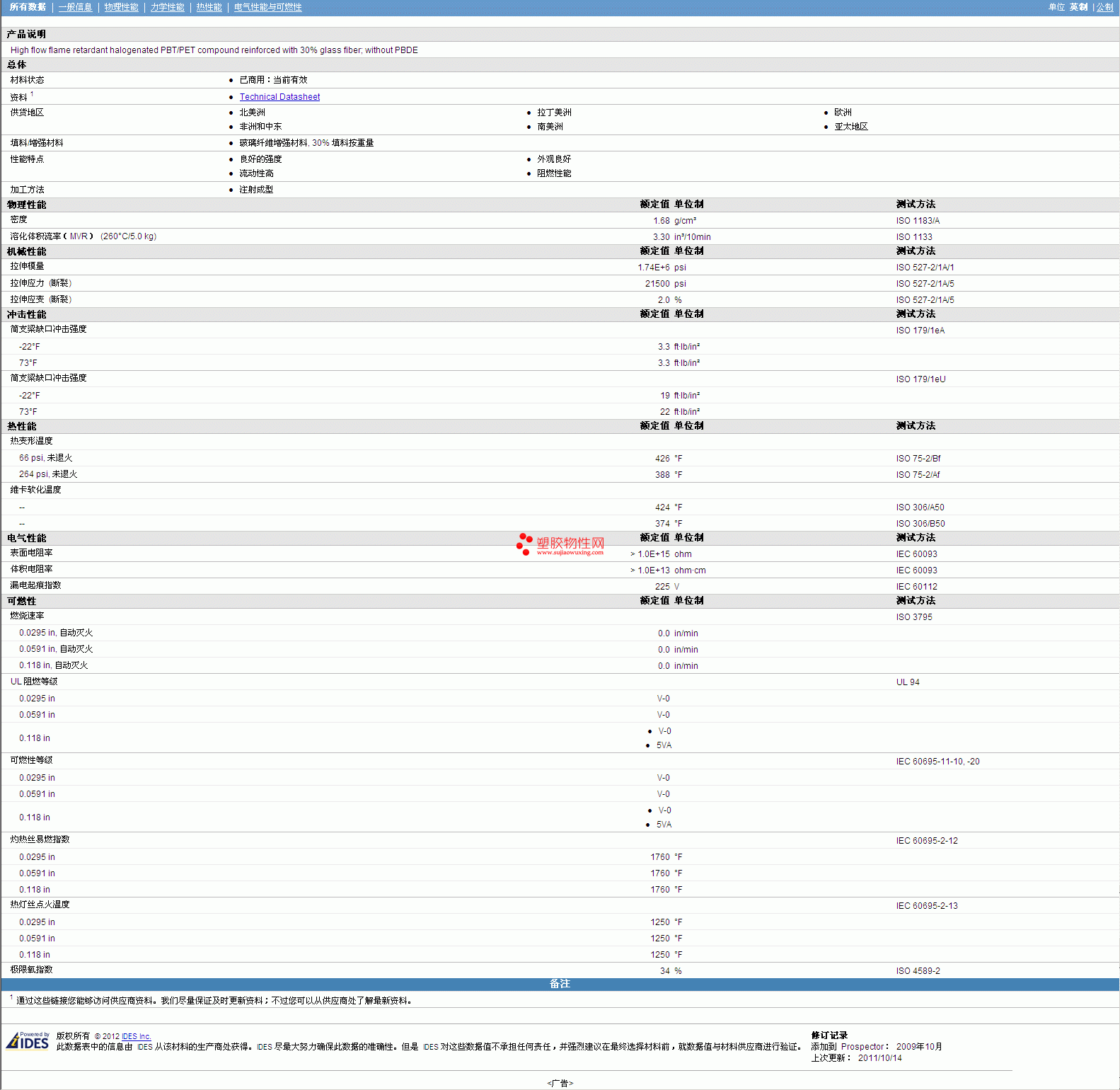Go to the 力学性能 tab

167,7
